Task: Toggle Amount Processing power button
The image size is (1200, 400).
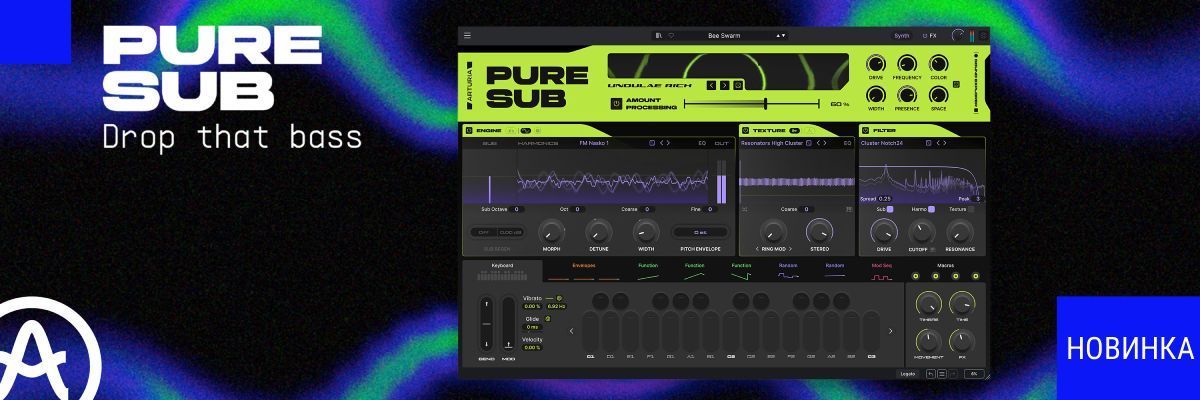Action: pos(616,103)
